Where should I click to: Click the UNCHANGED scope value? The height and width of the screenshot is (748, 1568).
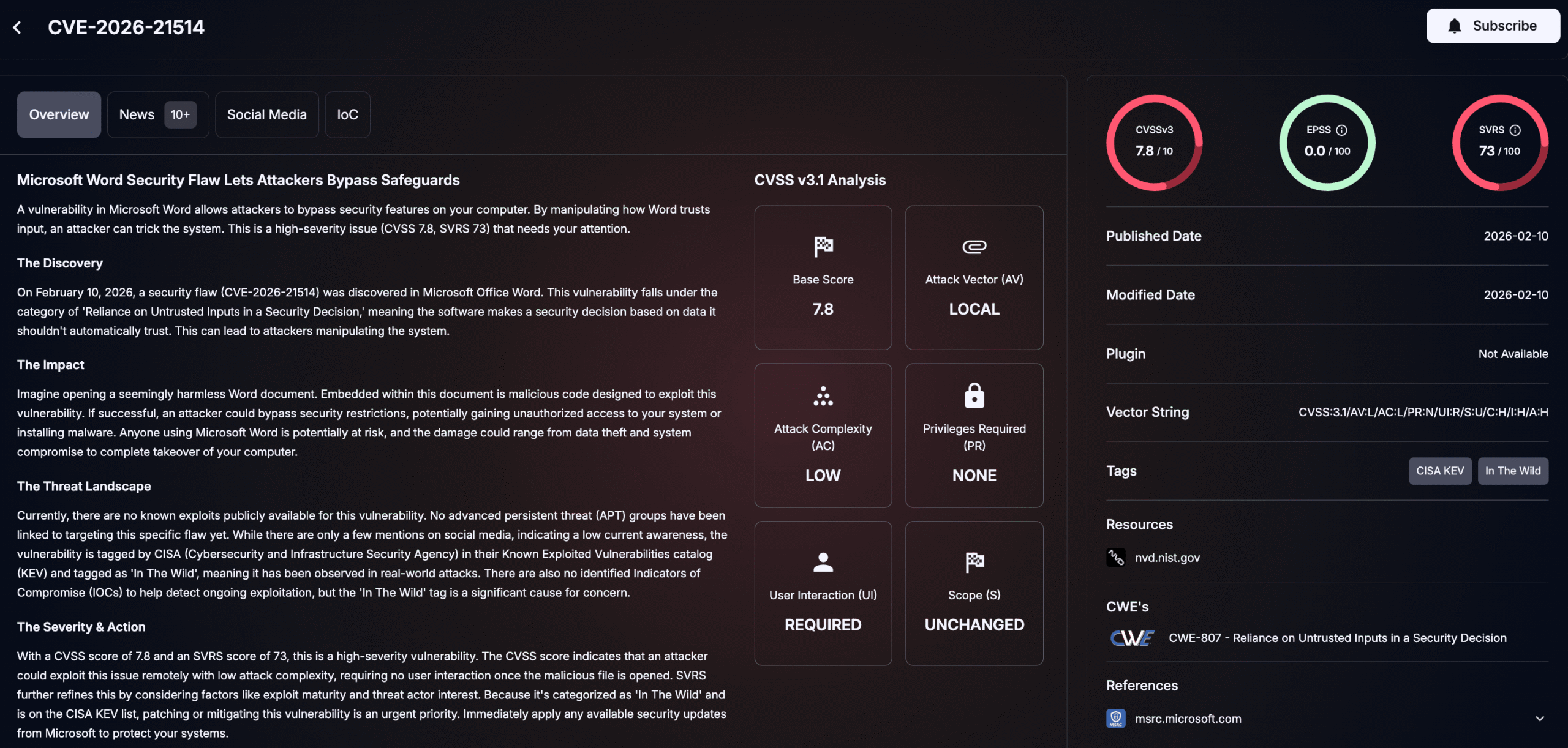click(974, 624)
